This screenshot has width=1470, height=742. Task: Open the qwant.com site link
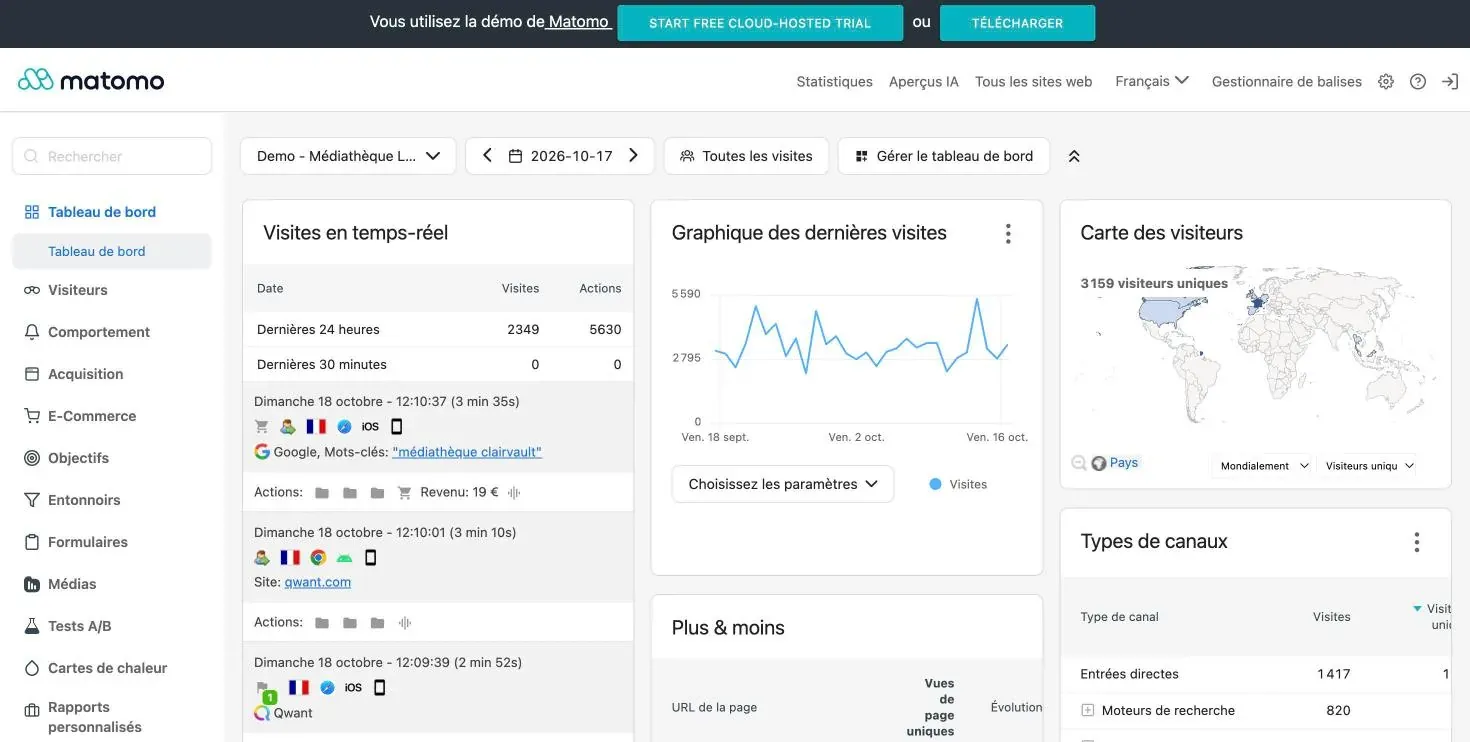tap(317, 582)
